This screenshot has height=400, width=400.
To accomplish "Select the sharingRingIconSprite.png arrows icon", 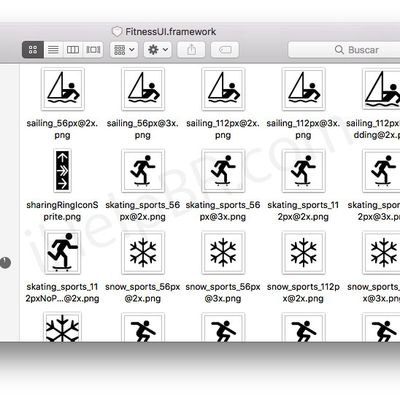I will click(62, 171).
